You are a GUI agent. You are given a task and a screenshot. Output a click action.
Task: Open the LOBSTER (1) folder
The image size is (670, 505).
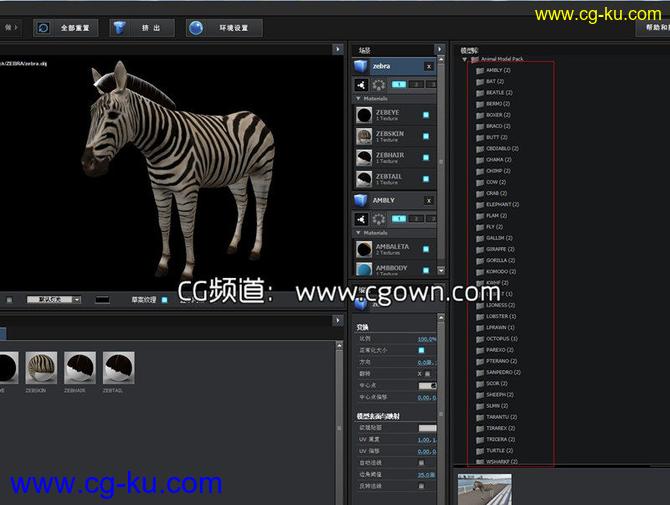[496, 316]
